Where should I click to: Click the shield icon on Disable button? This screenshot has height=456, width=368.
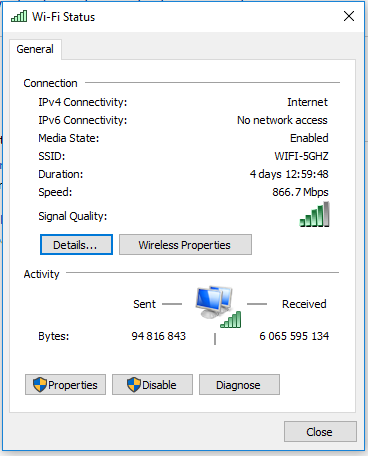click(134, 385)
